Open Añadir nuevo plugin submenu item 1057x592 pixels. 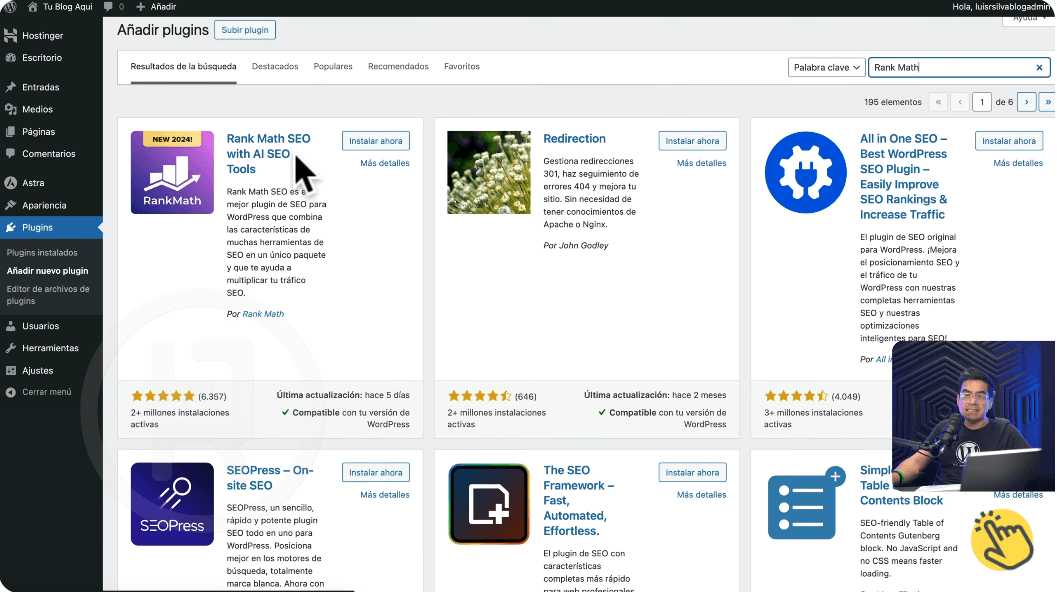47,270
